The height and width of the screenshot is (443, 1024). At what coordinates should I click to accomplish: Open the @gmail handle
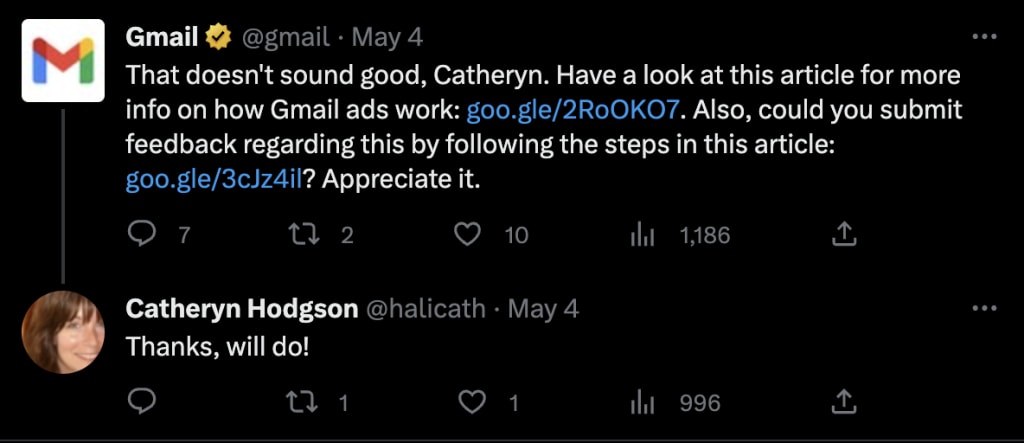pos(285,39)
